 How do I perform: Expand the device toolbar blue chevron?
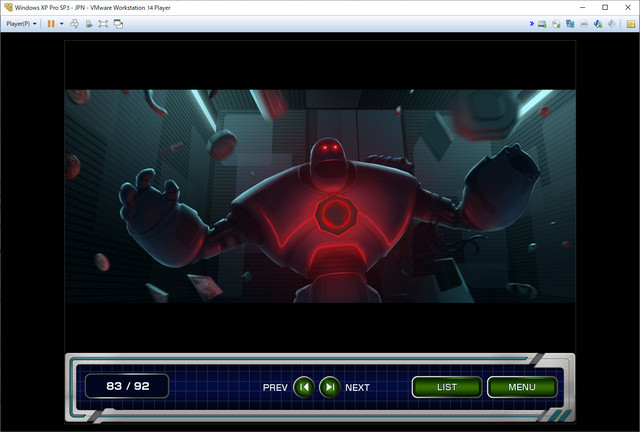pos(531,24)
